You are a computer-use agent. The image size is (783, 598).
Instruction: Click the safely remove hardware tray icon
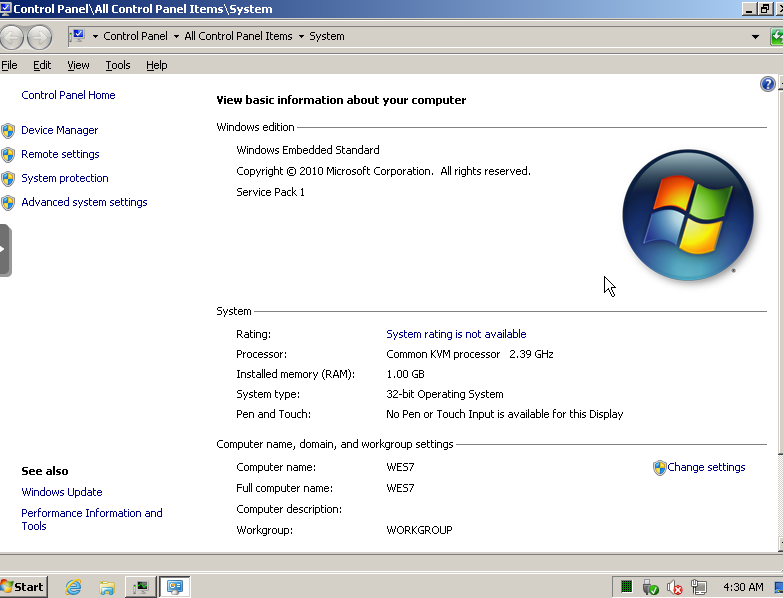[x=650, y=587]
